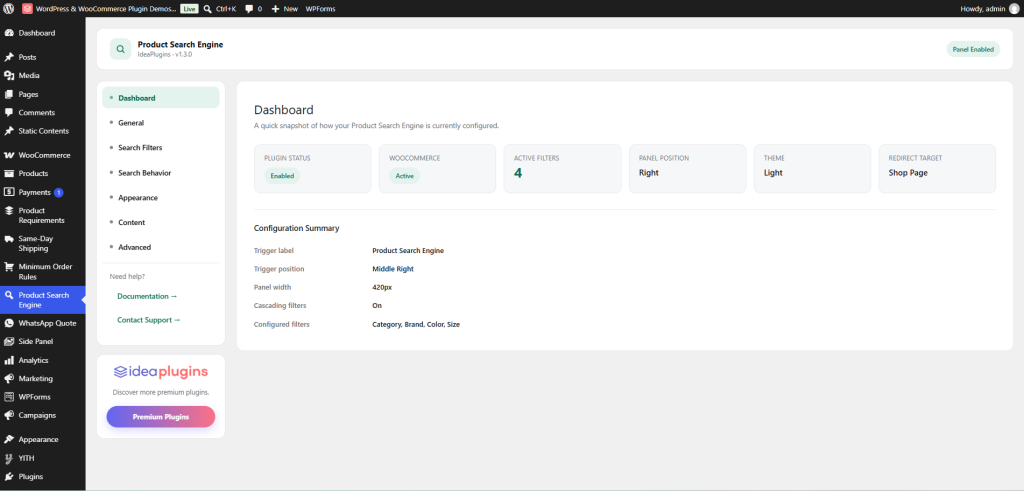The image size is (1024, 491).
Task: Click the Active Filters count 4
Action: 518,174
